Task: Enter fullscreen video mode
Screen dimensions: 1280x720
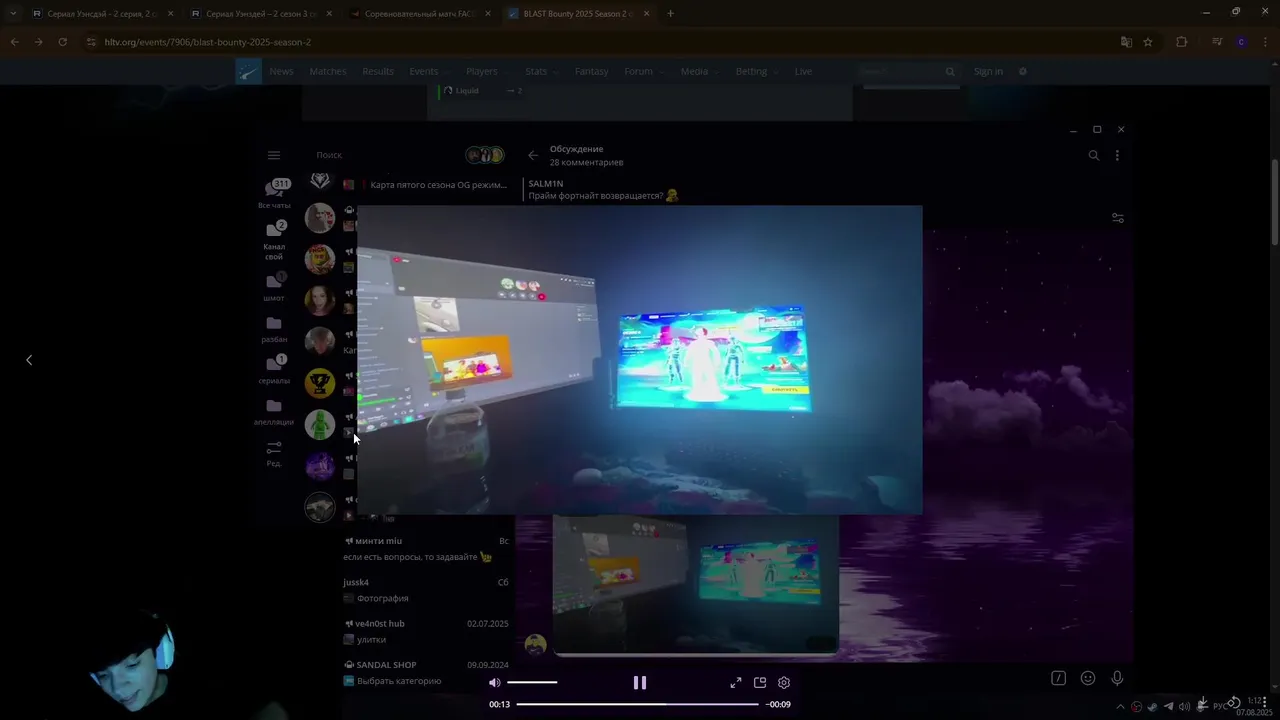Action: [736, 682]
